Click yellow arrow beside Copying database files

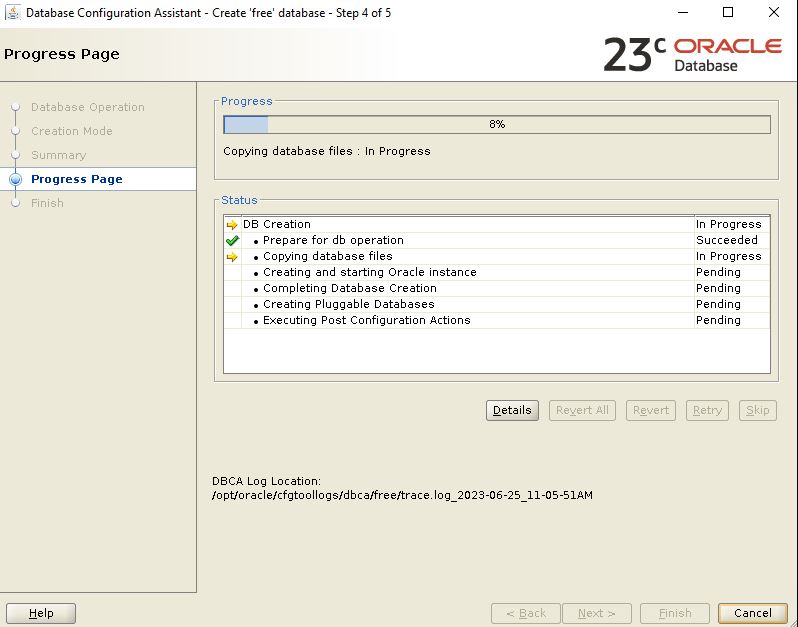pos(232,256)
